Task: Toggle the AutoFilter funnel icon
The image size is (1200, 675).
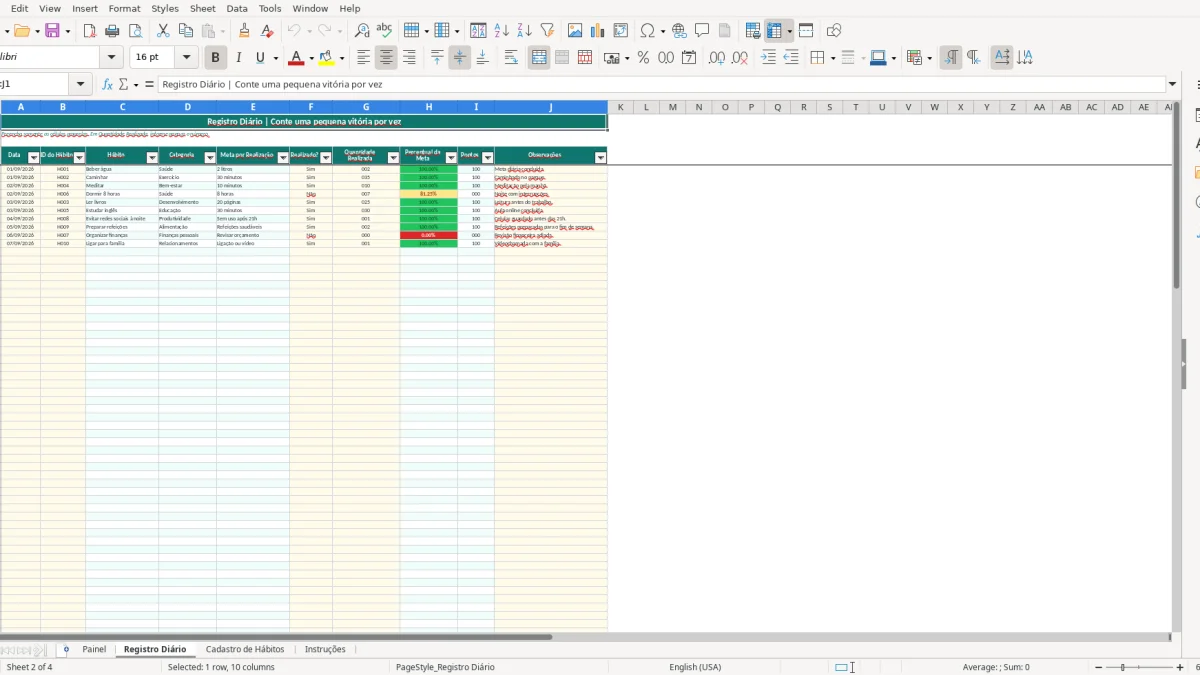Action: tap(547, 31)
